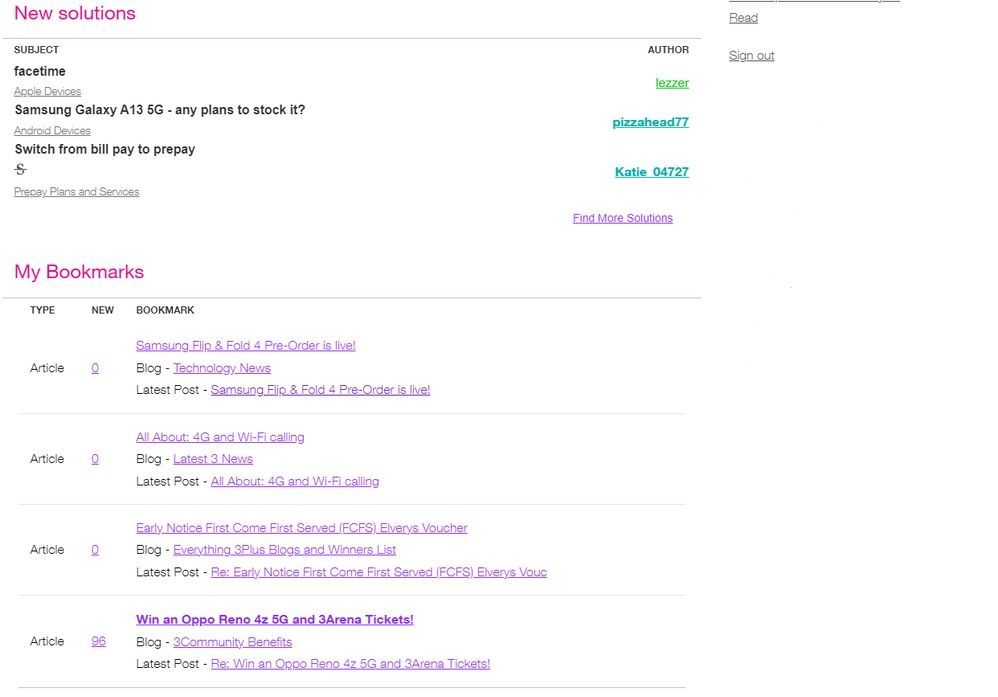
Task: Open the Samsung Galaxy A13 5G thread
Action: (x=159, y=110)
